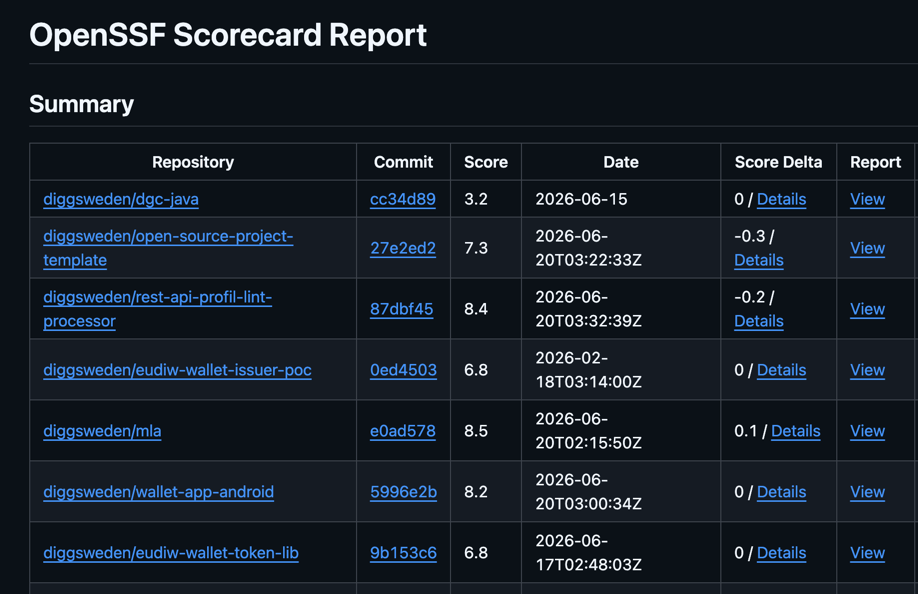The image size is (918, 594).
Task: View the report for dgc-java
Action: point(868,199)
